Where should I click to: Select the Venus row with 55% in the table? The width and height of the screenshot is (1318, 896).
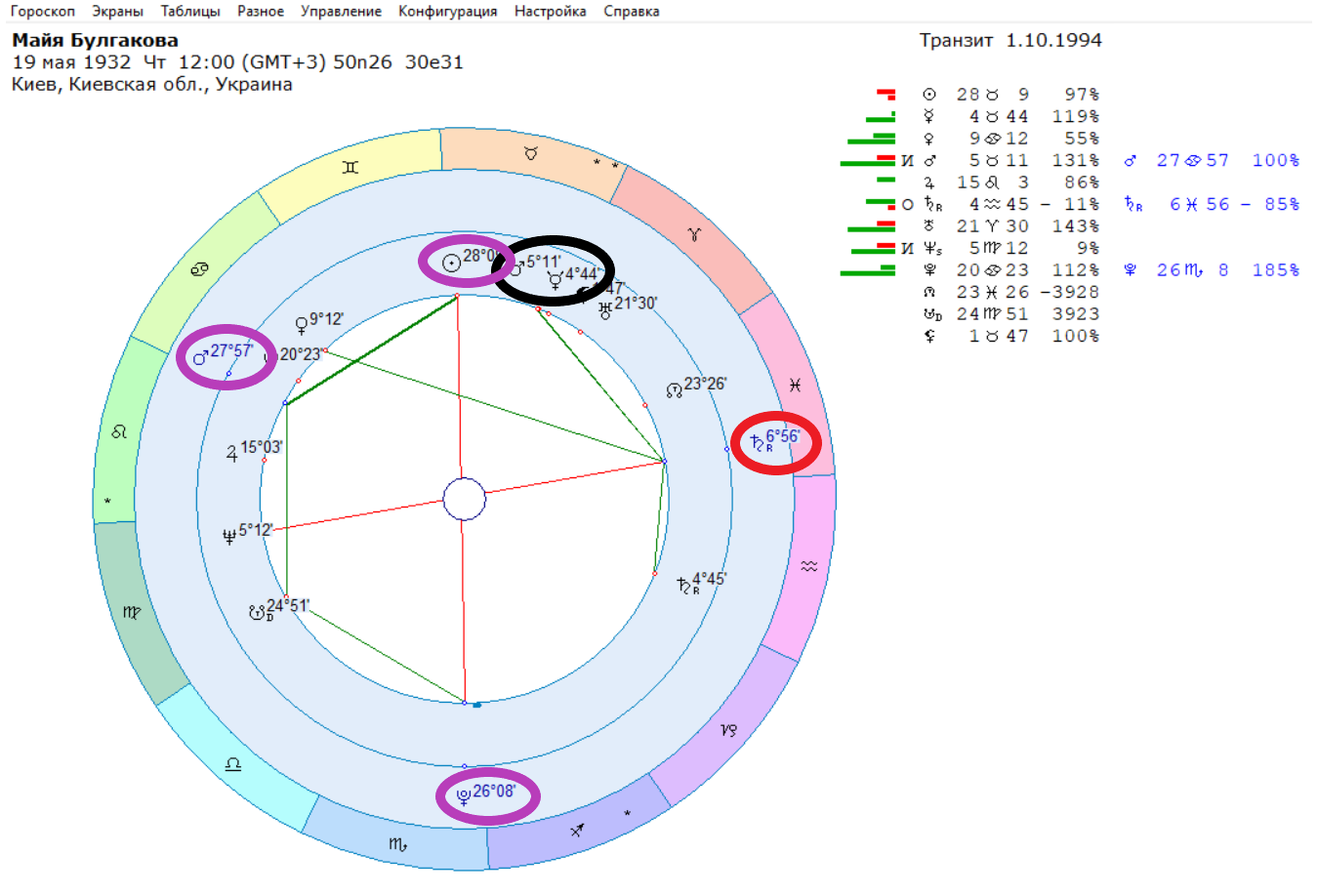[1011, 139]
